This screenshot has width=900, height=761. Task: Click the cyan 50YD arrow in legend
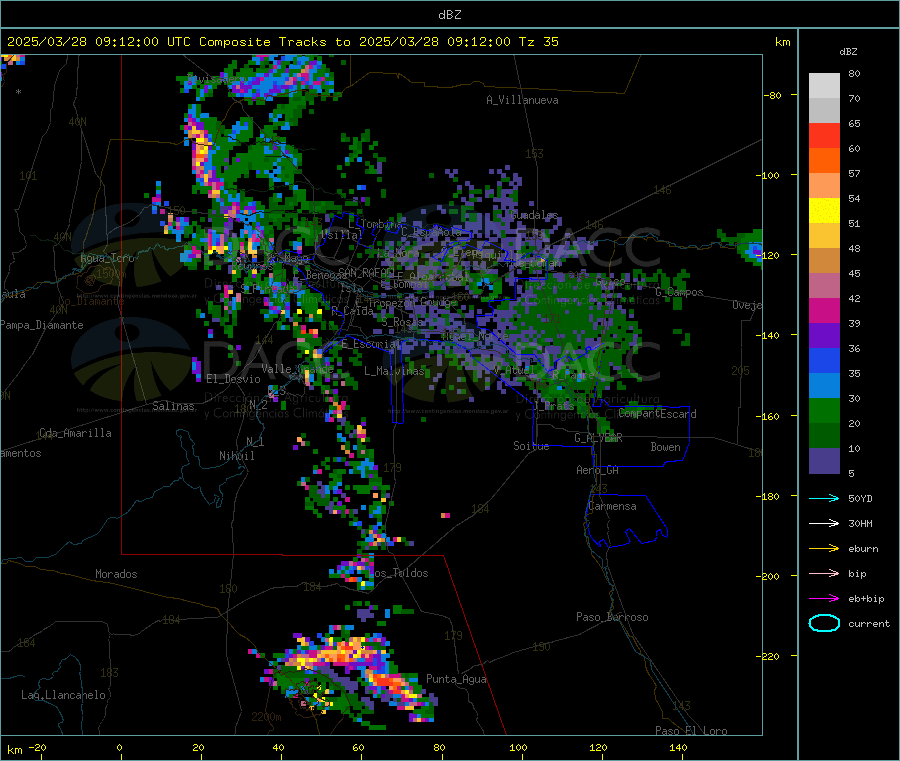[824, 498]
